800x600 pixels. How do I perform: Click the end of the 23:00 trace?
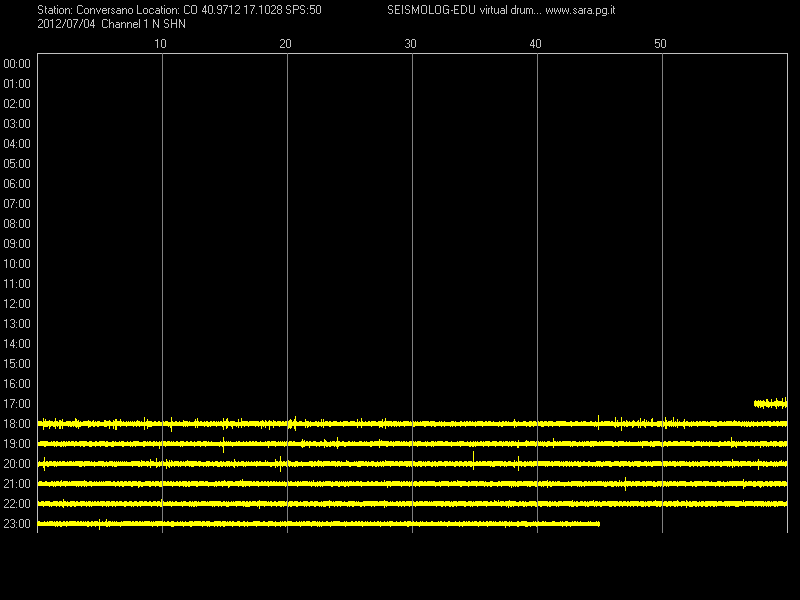pos(598,523)
